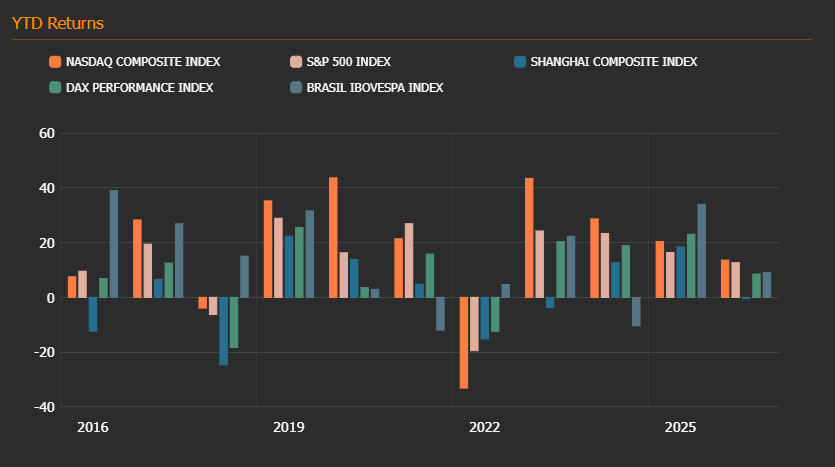Select the 2021 Brasil Ibovespa negative bar

(x=440, y=314)
